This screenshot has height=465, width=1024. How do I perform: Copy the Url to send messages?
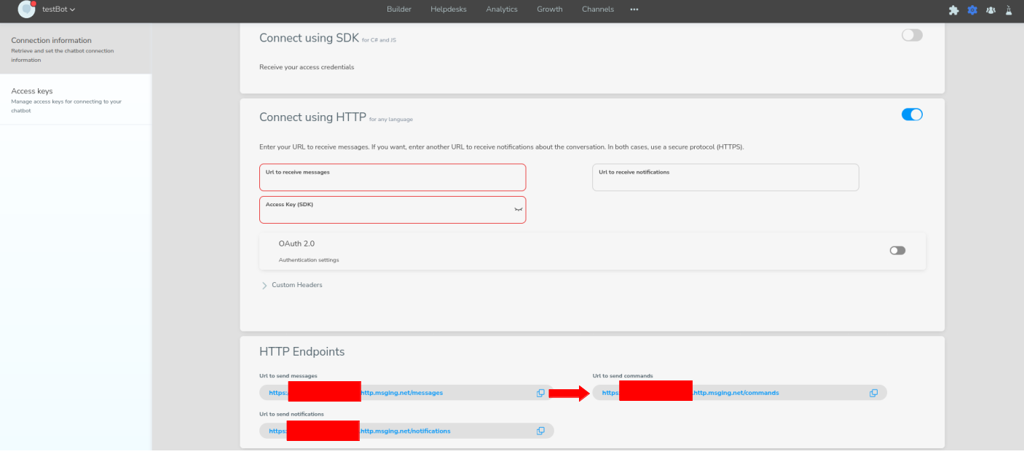(540, 393)
